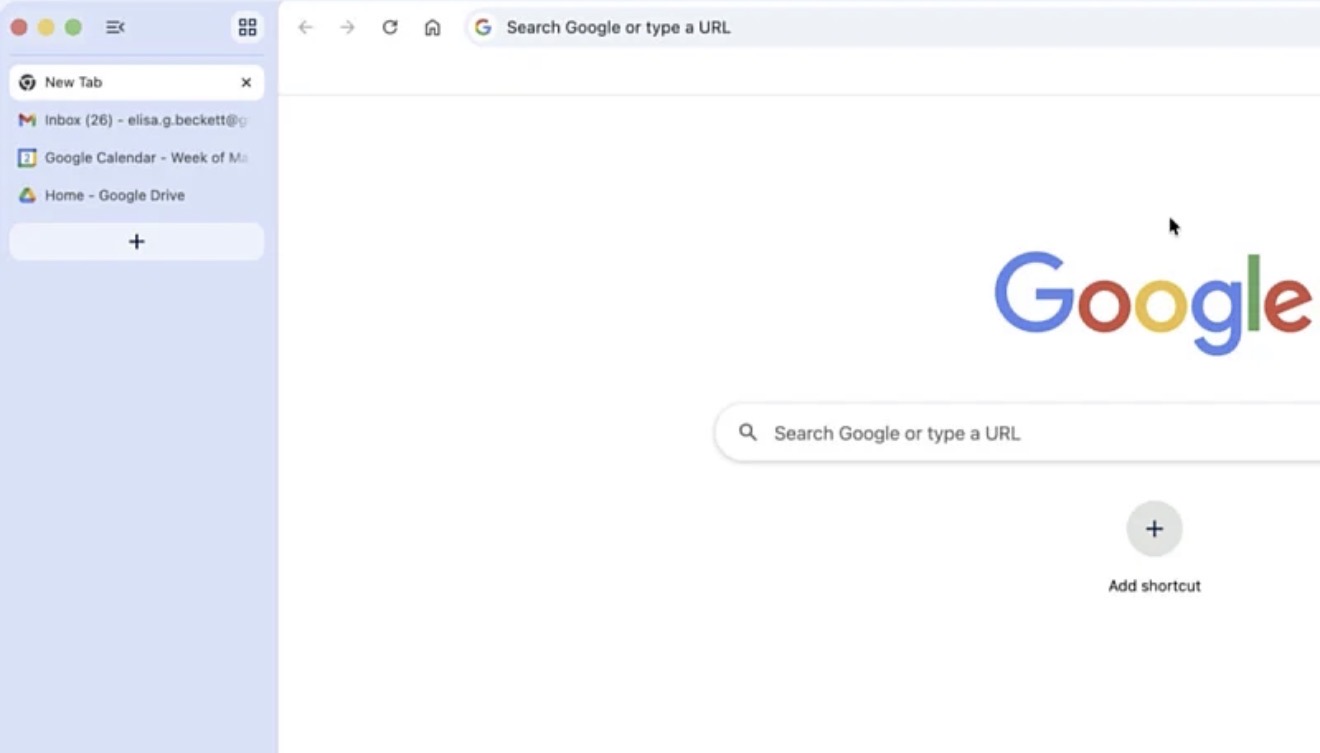Reload the current page
This screenshot has height=753, width=1320.
pos(390,27)
